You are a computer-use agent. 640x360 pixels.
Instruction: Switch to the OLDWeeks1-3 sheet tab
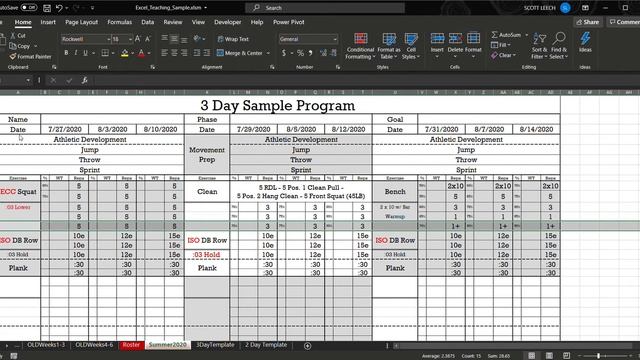(x=46, y=345)
